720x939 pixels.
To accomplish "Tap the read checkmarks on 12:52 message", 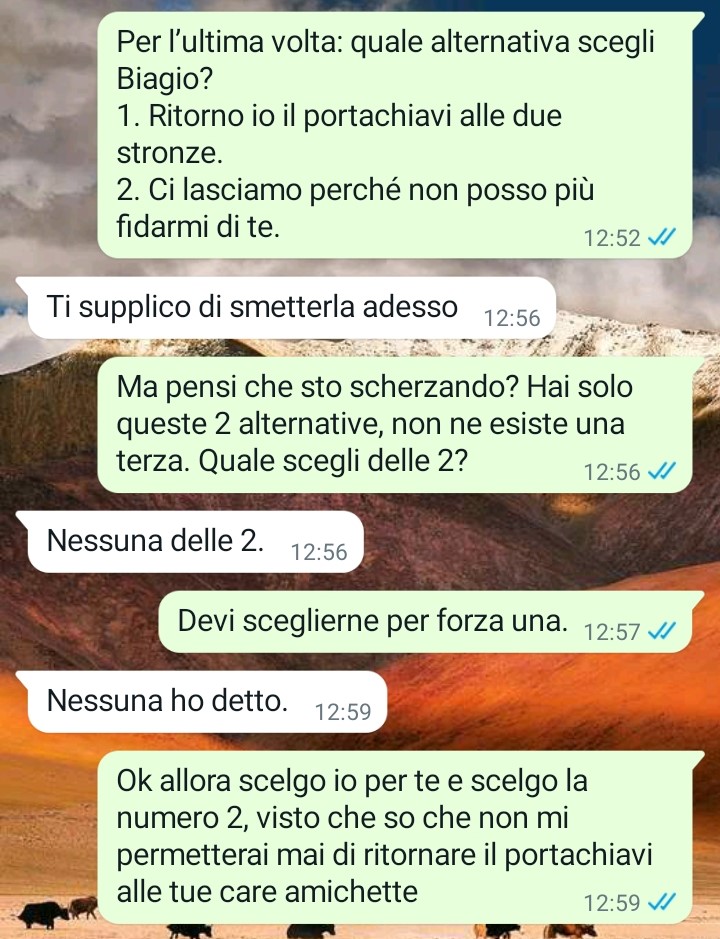I will (x=662, y=238).
